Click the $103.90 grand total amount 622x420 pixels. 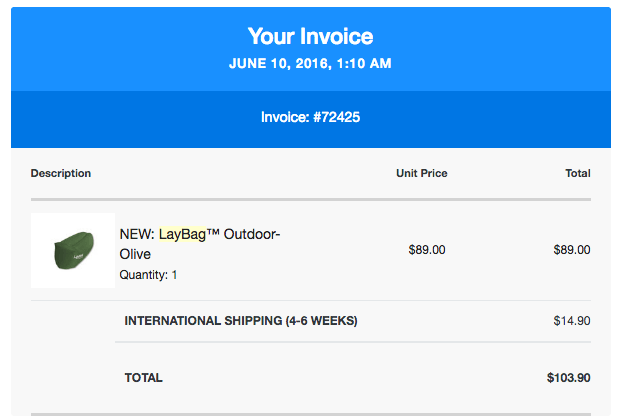click(x=568, y=378)
